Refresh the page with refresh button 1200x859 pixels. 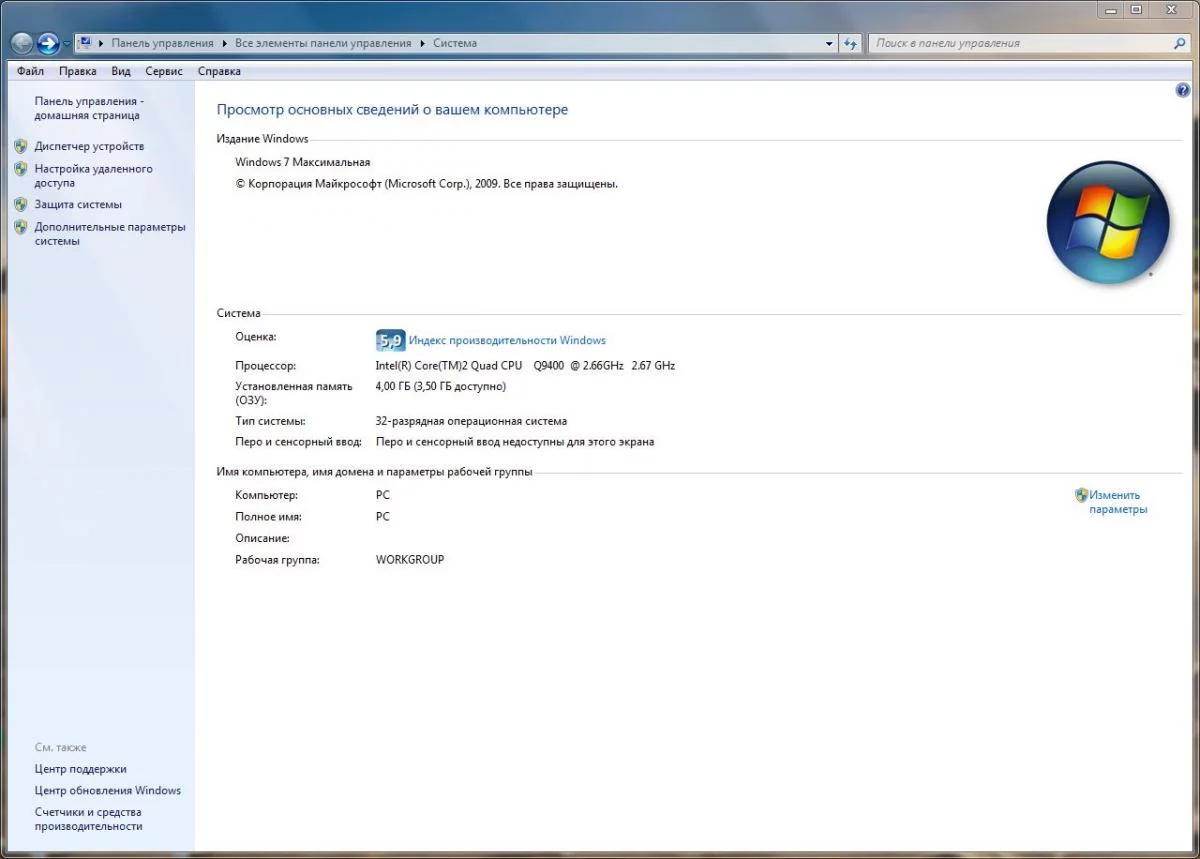pos(850,43)
